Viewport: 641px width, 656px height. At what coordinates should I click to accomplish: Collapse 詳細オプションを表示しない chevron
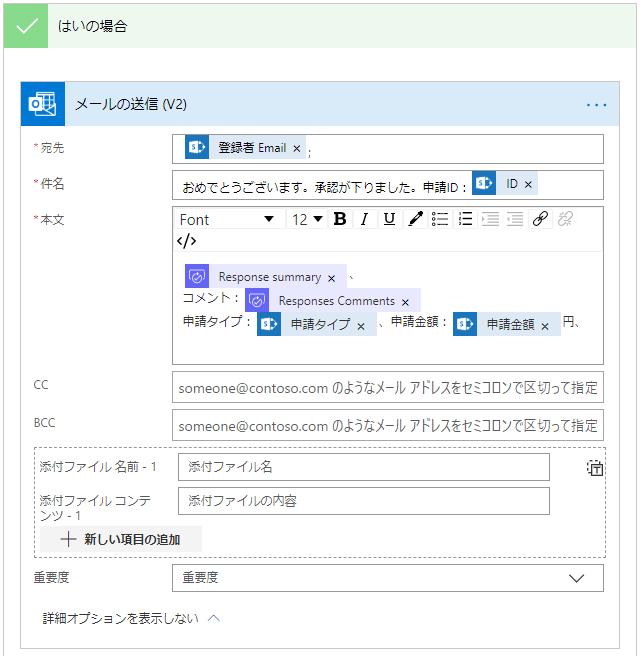[214, 618]
